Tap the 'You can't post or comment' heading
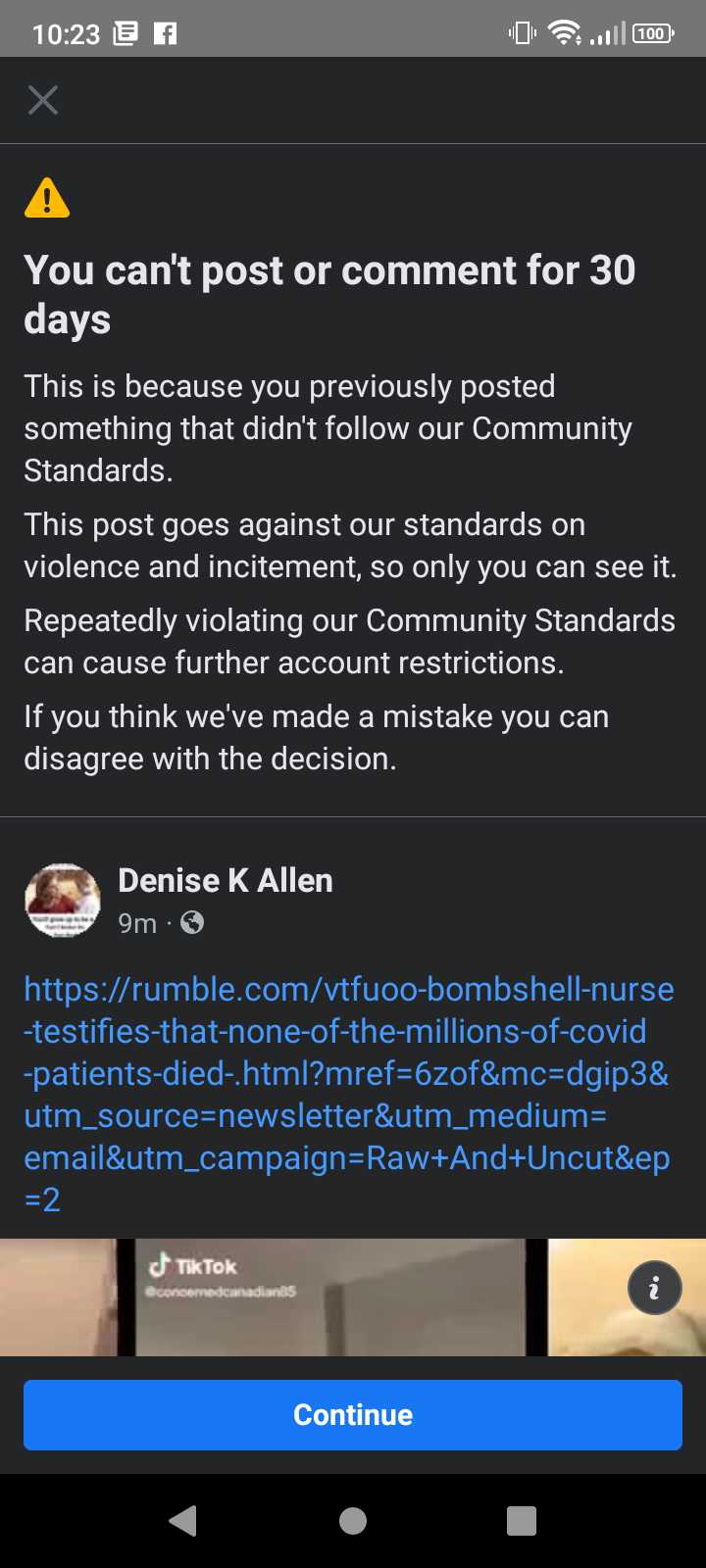Image resolution: width=706 pixels, height=1568 pixels. [x=329, y=294]
